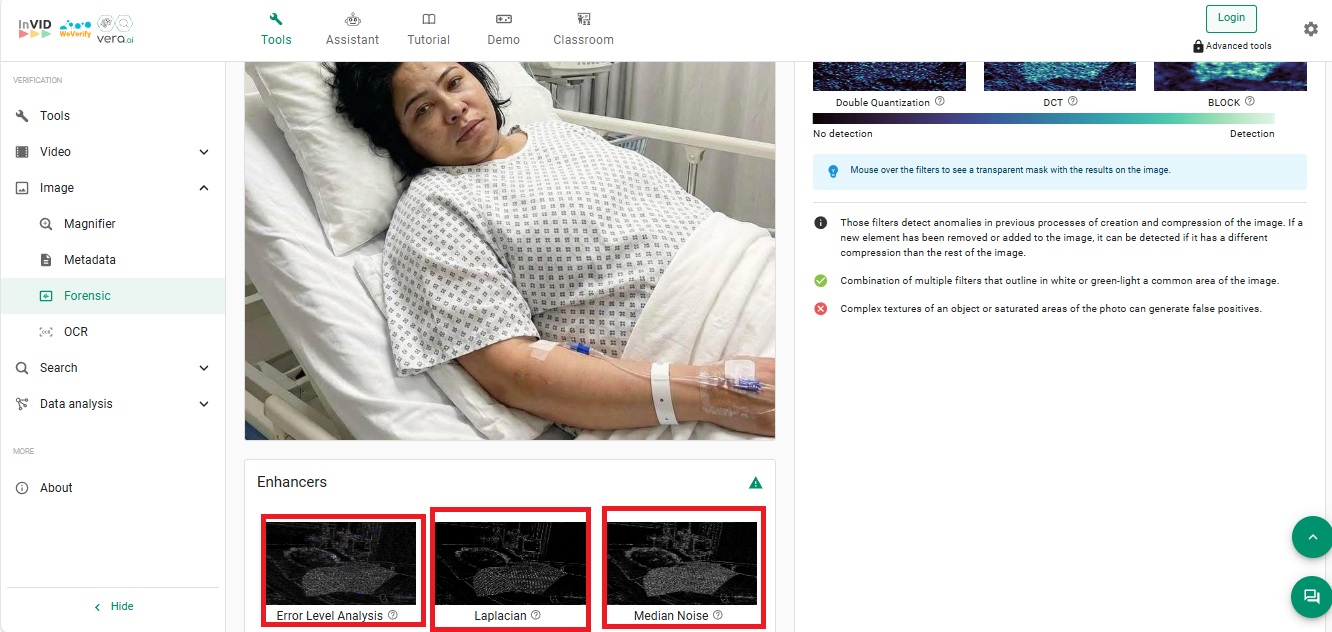Click help icon next to Error Level Analysis
1332x632 pixels.
coord(392,616)
